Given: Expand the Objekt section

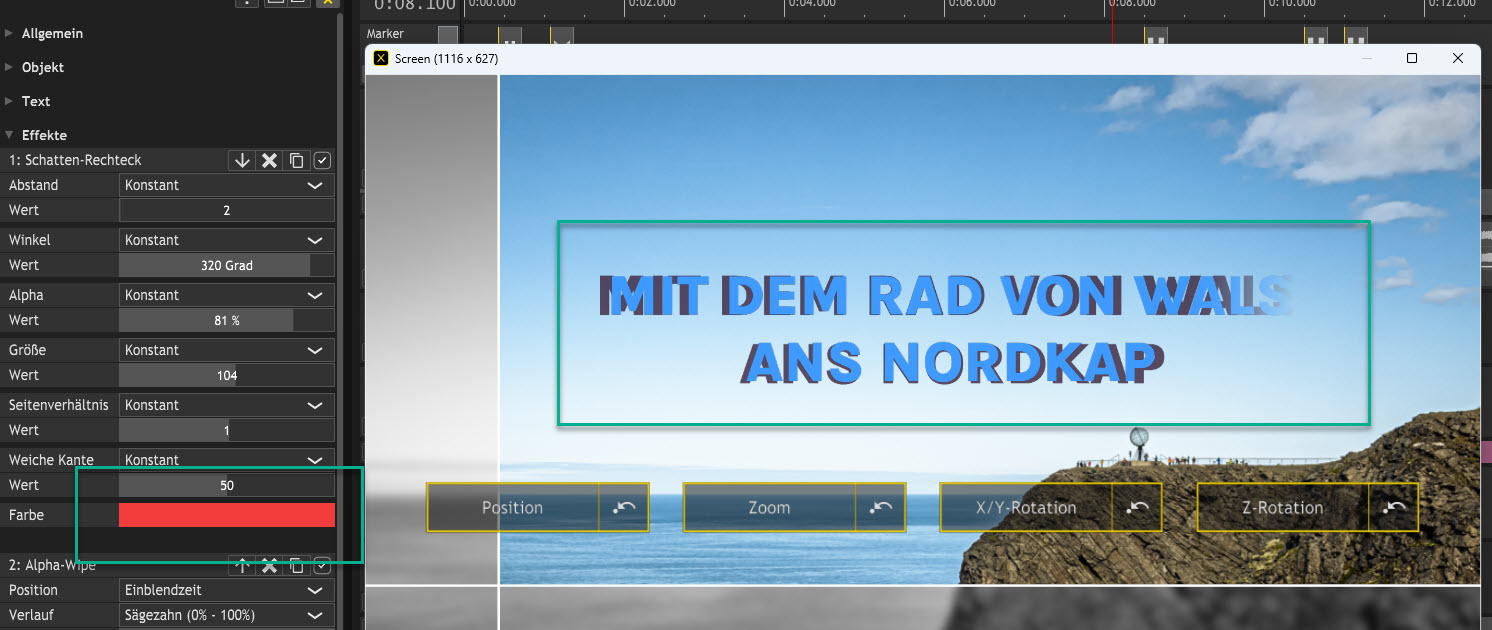Looking at the screenshot, I should coord(9,67).
